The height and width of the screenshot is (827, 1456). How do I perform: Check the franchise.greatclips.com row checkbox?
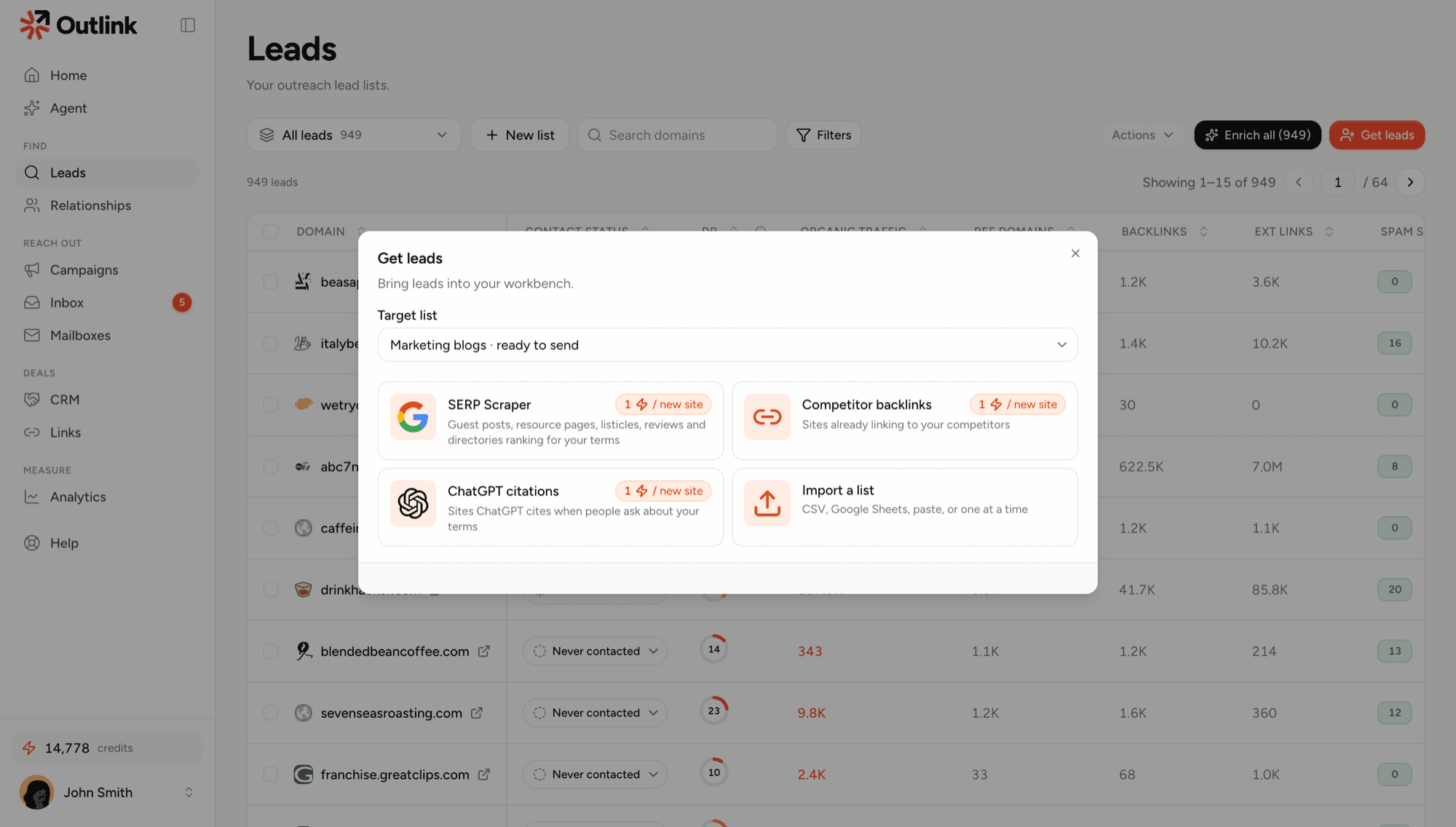tap(271, 775)
